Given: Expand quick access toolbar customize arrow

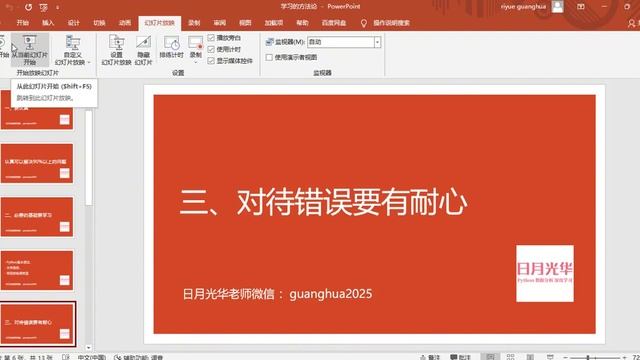Looking at the screenshot, I should coord(58,7).
